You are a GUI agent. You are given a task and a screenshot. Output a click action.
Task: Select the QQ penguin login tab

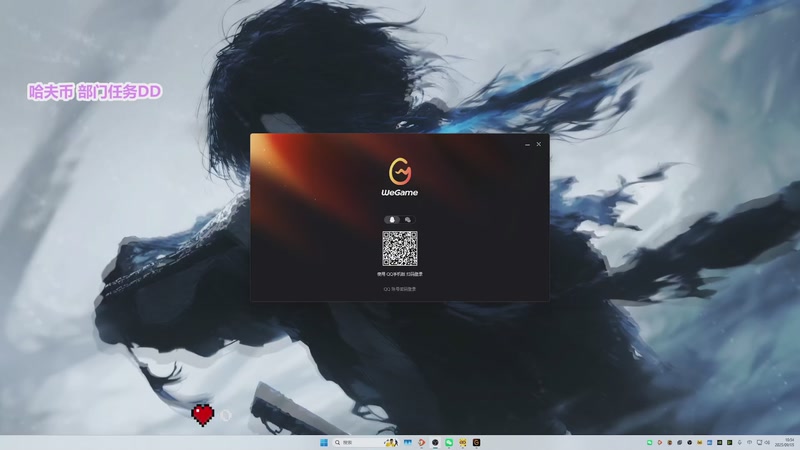[392, 219]
